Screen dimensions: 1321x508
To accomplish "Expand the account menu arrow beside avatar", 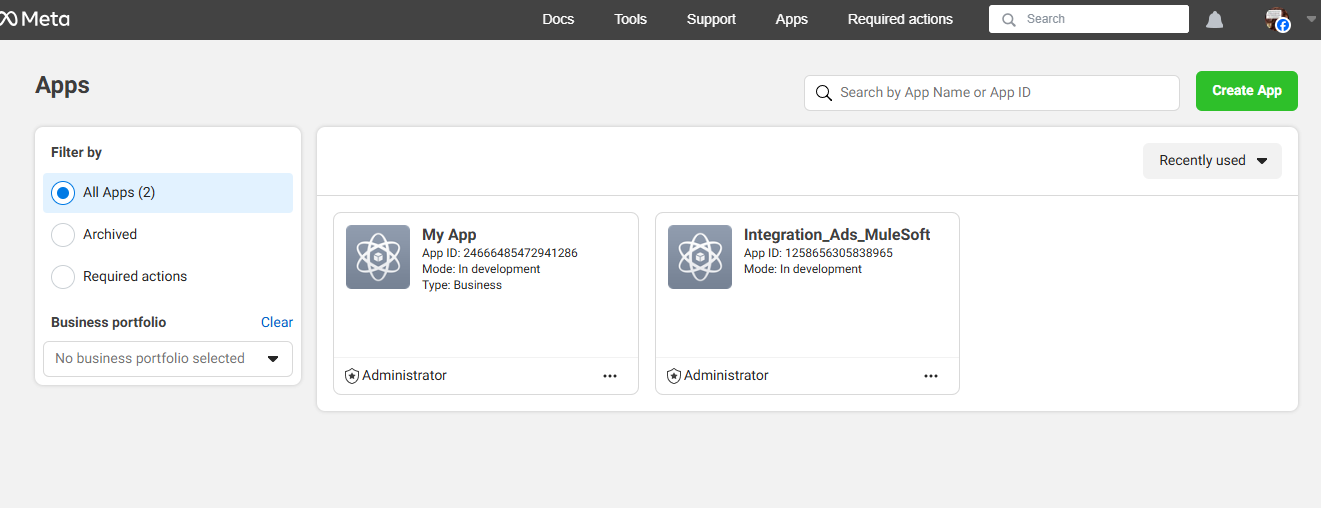I will [x=1311, y=18].
